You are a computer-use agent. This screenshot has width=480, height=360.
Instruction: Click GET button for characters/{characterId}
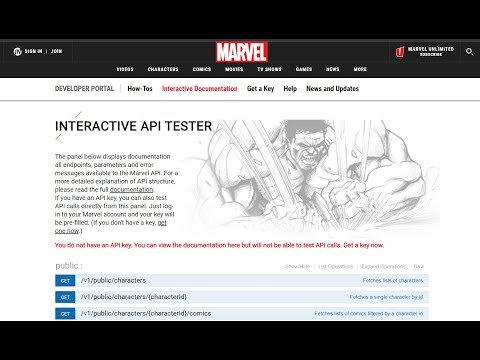click(65, 297)
